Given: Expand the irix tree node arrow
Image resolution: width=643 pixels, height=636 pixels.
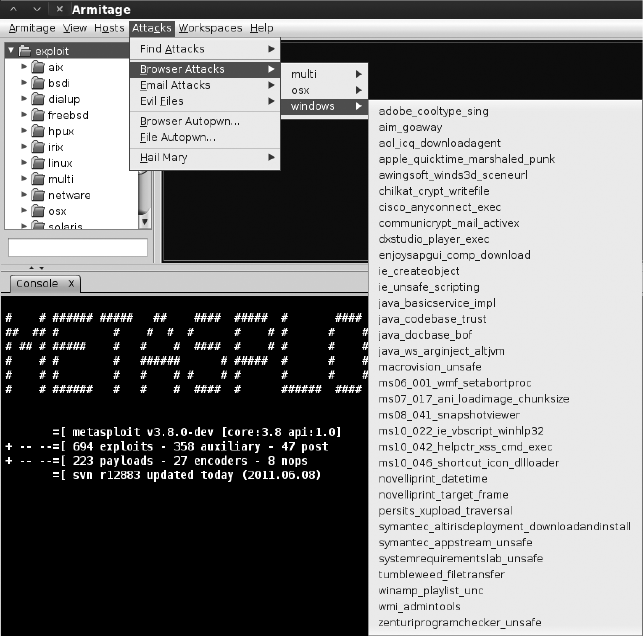Looking at the screenshot, I should (x=24, y=146).
